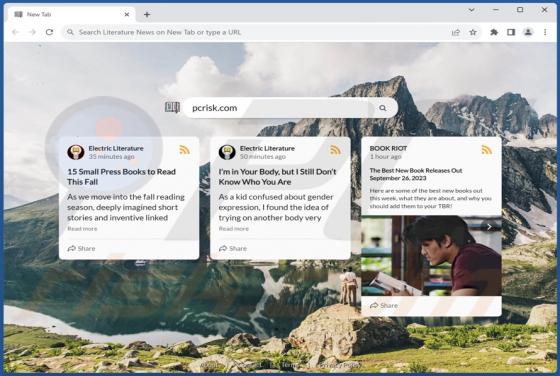Click Electric Literature avatar on second card
This screenshot has height=376, width=560.
point(227,152)
